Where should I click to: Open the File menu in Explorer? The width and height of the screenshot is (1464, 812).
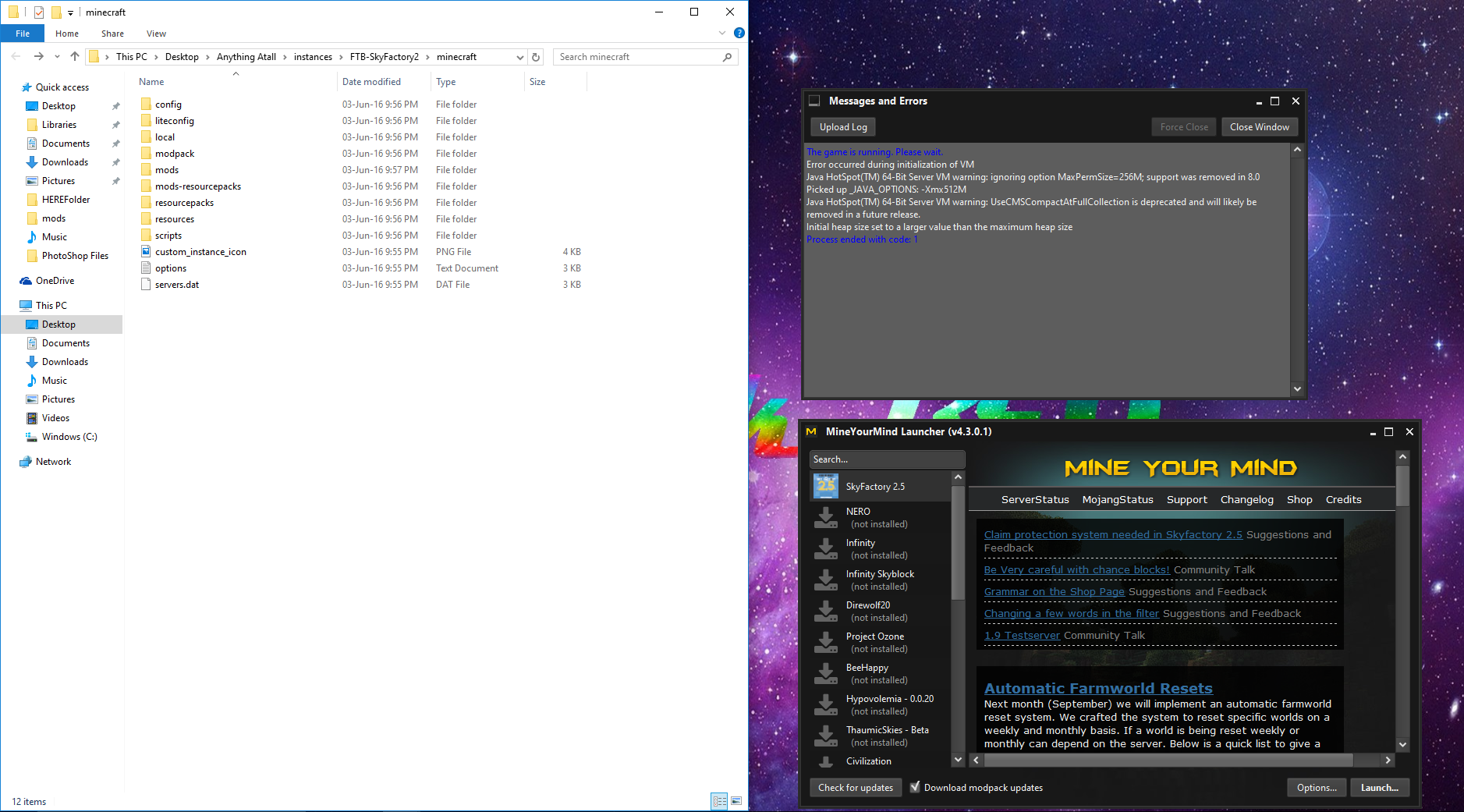click(23, 34)
